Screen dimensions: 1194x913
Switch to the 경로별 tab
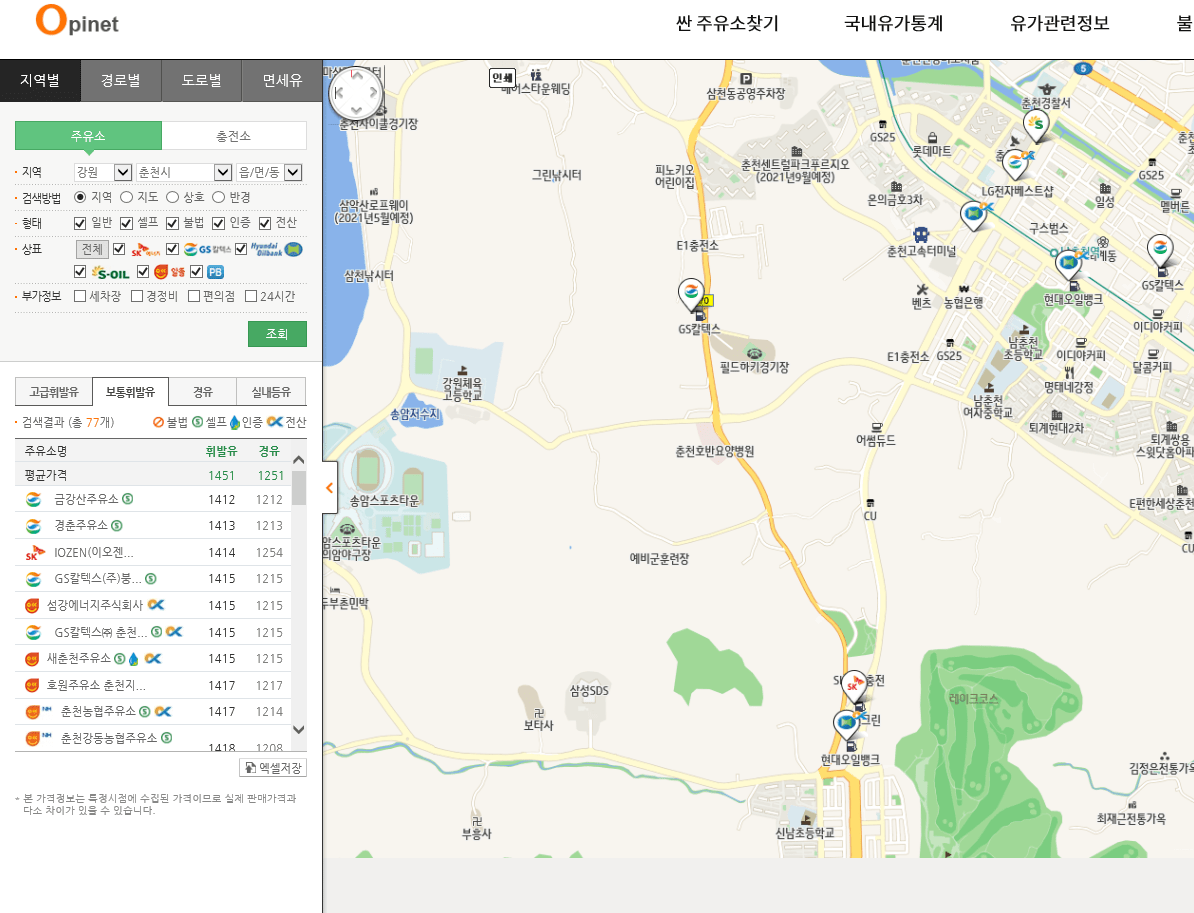click(x=121, y=81)
